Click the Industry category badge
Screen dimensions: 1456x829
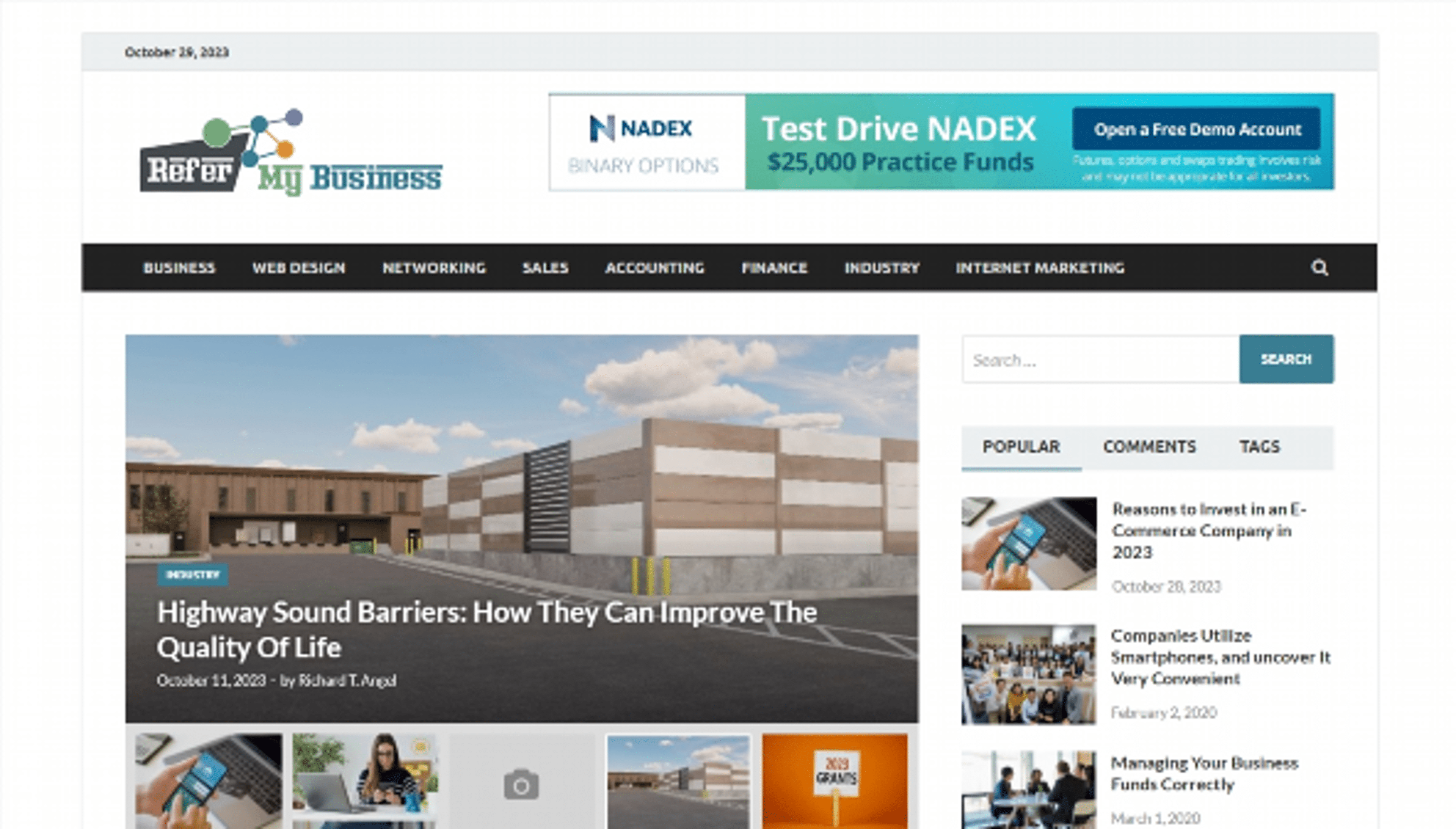tap(193, 575)
